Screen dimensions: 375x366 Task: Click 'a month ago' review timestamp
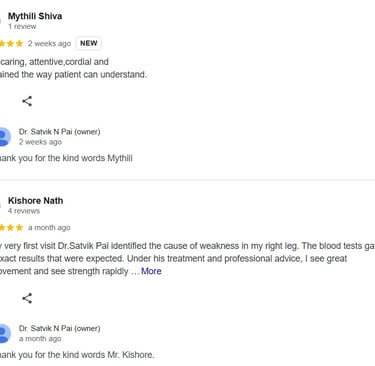coord(49,228)
